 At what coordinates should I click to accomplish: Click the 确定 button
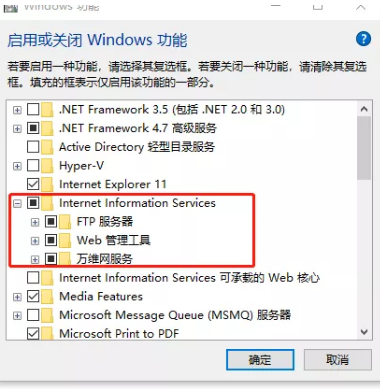click(260, 360)
